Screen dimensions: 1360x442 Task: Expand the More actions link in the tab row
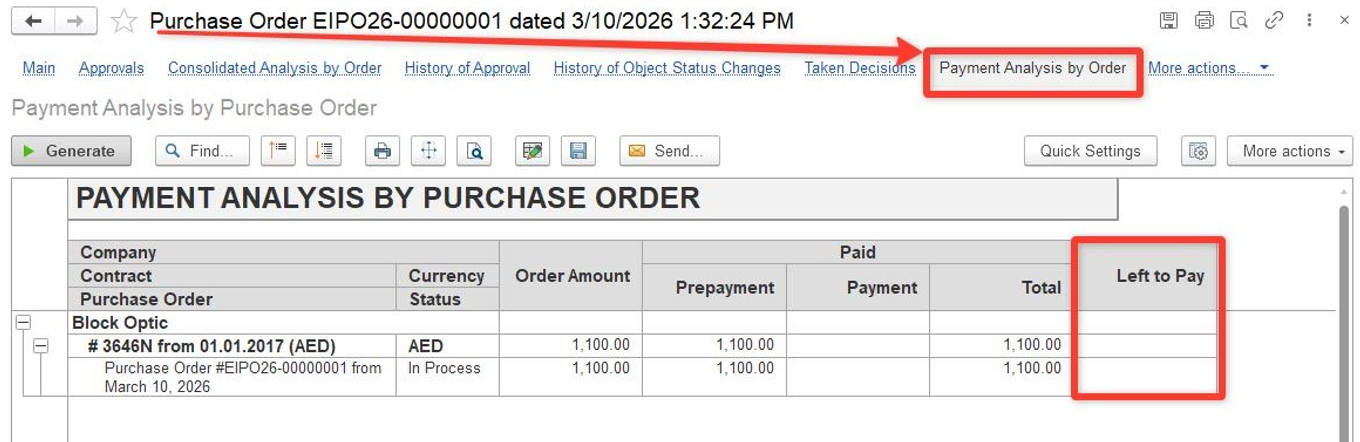pos(1208,68)
